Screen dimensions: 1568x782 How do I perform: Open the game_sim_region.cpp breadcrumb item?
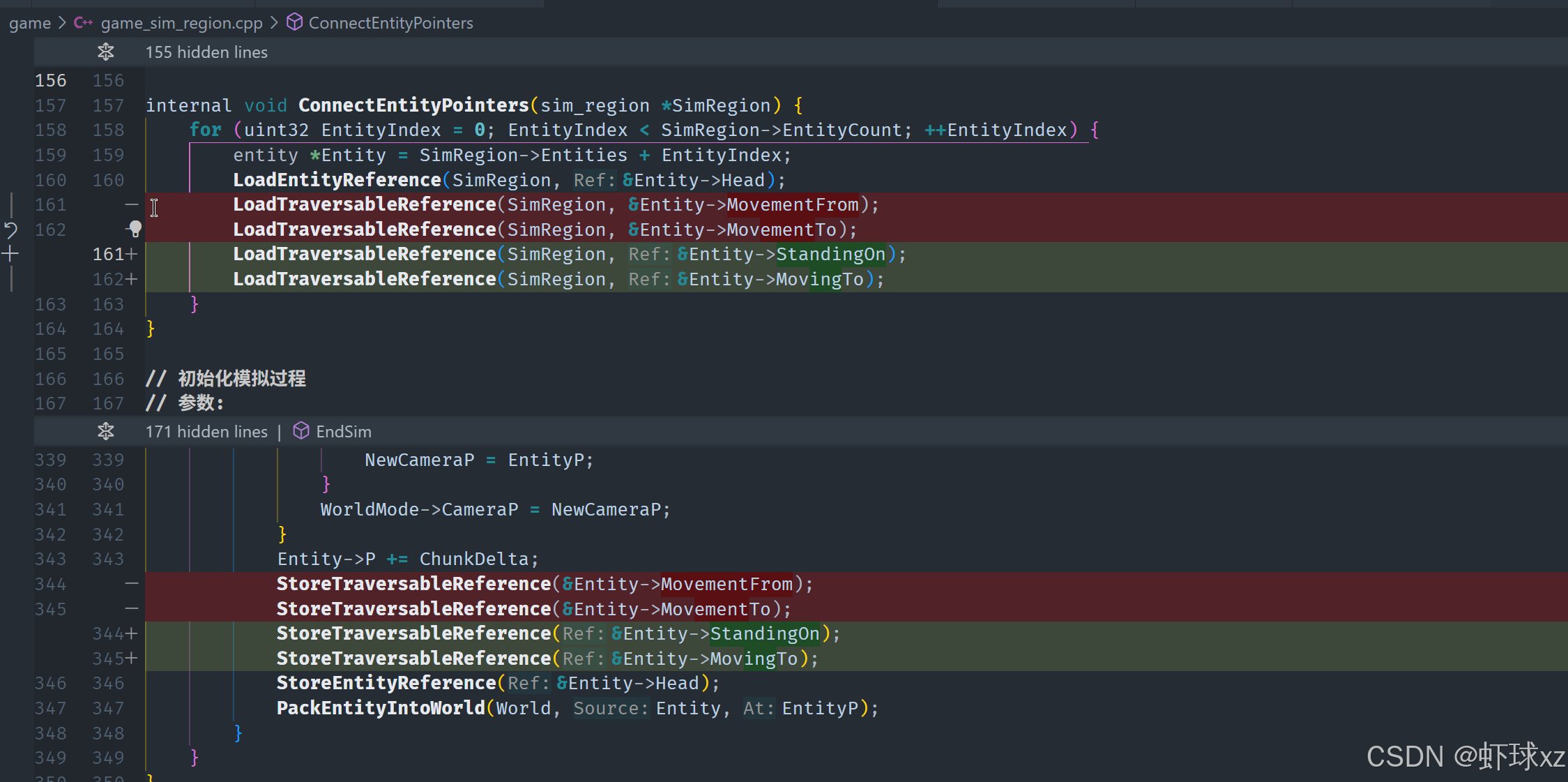pyautogui.click(x=181, y=23)
